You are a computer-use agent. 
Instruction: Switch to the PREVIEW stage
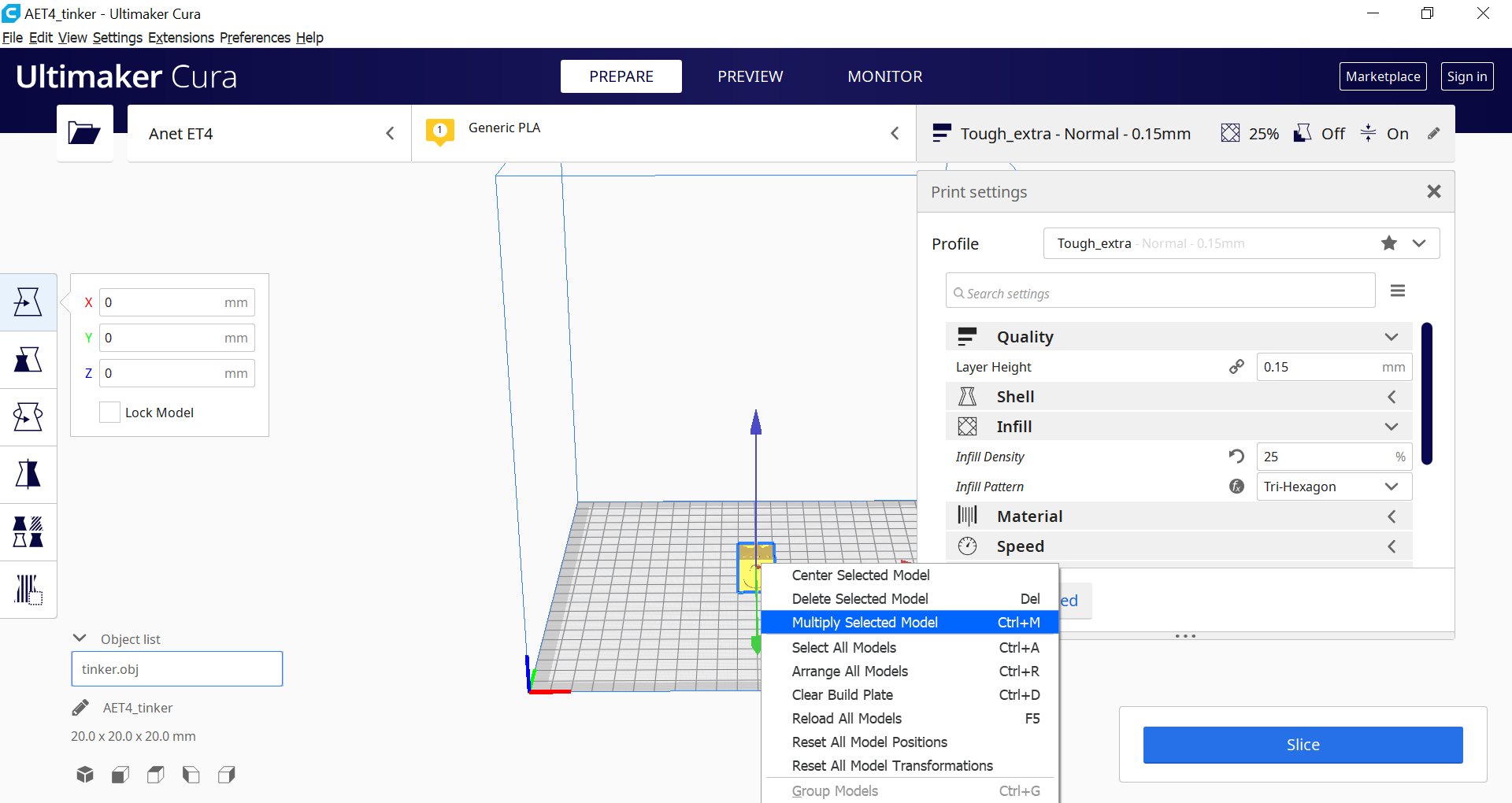[750, 76]
